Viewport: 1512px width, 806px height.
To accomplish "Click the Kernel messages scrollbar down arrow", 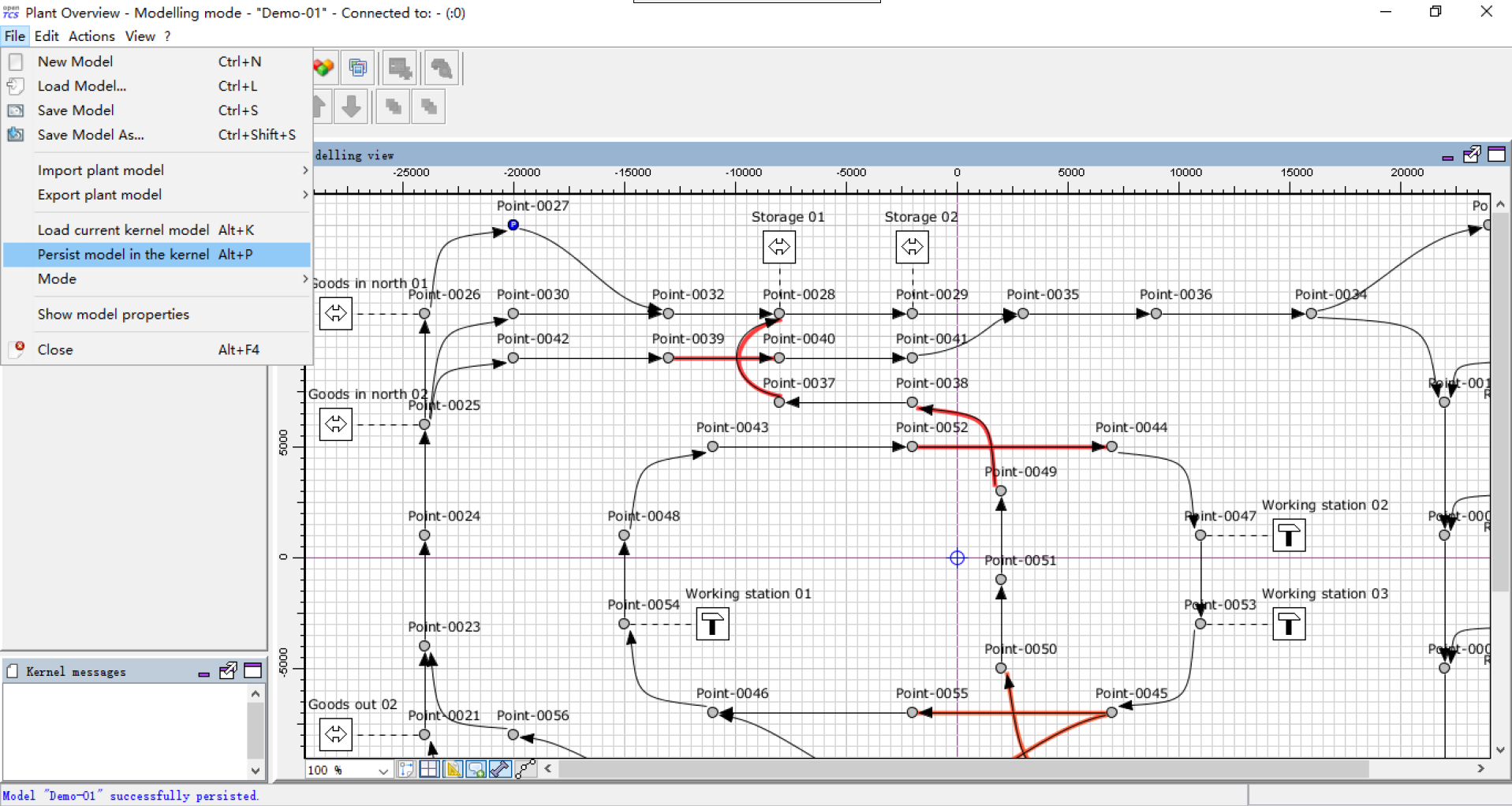I will click(x=256, y=771).
